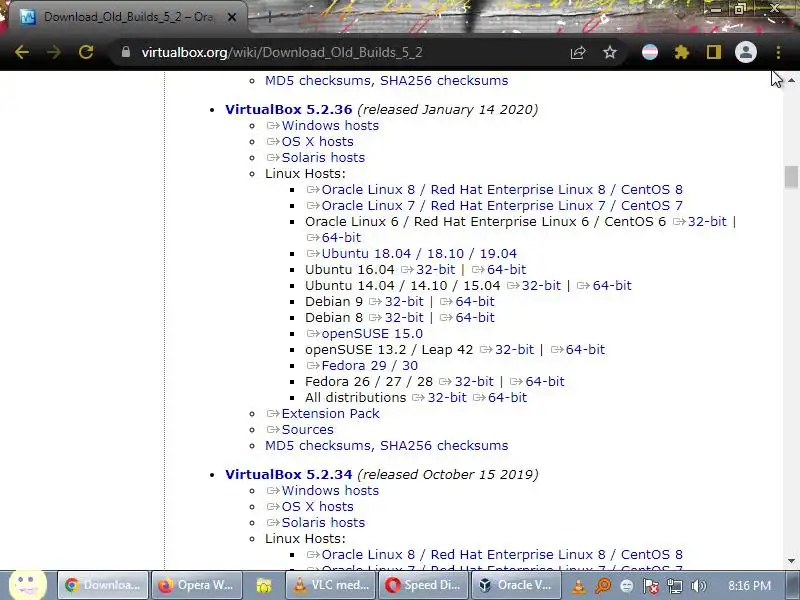800x600 pixels.
Task: Click the browser forward arrow
Action: click(x=54, y=52)
